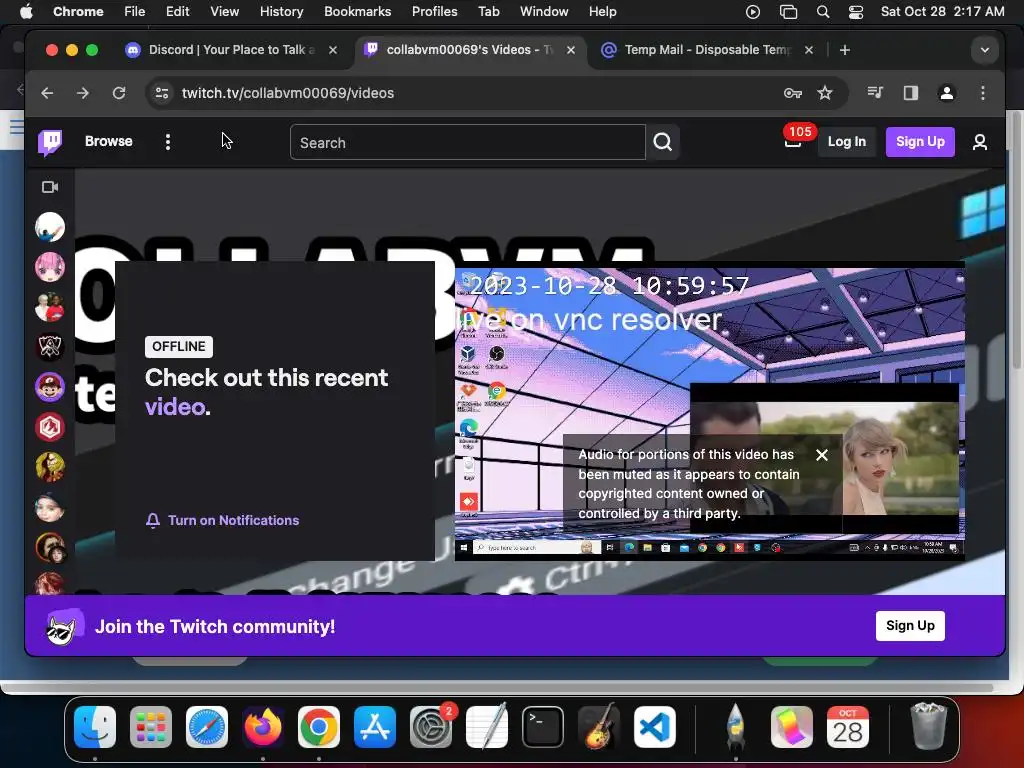1024x768 pixels.
Task: Launch Firefox from the Dock
Action: click(x=263, y=727)
